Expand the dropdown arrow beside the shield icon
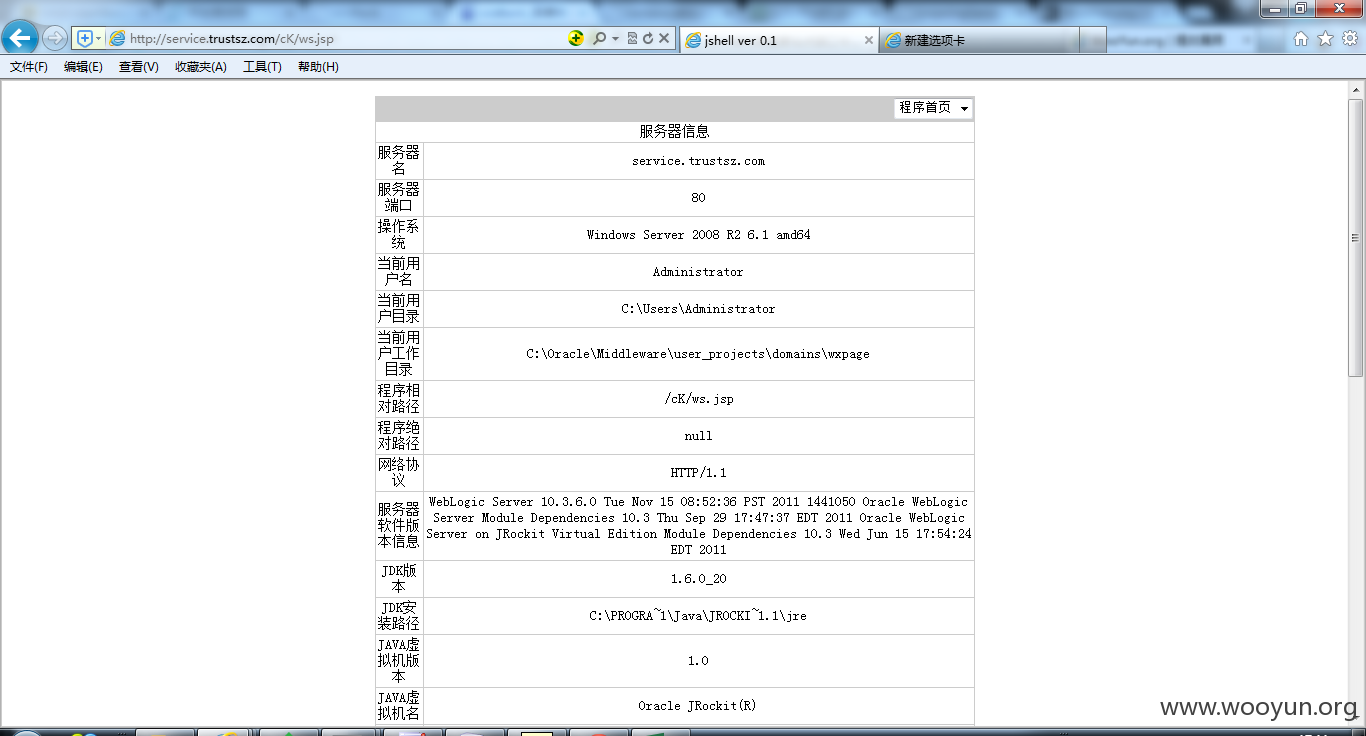The width and height of the screenshot is (1366, 736). pyautogui.click(x=98, y=39)
